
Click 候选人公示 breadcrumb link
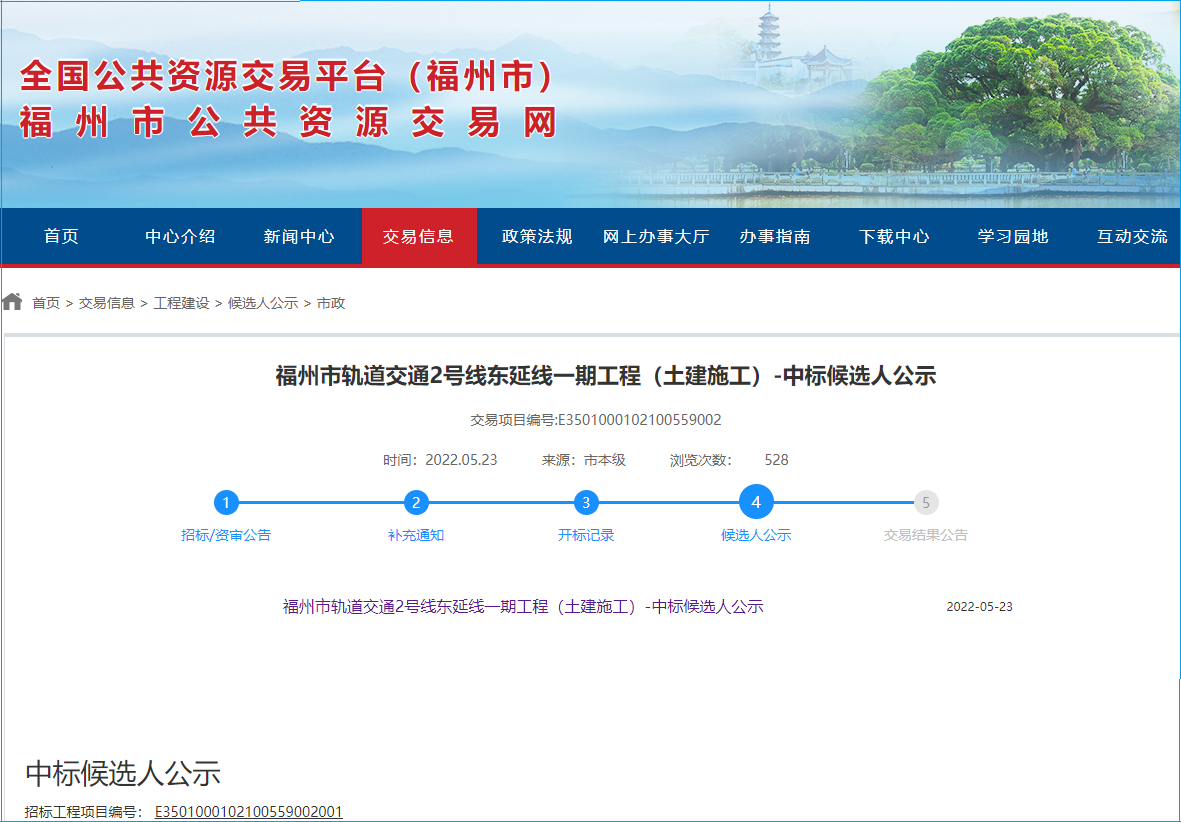click(263, 303)
